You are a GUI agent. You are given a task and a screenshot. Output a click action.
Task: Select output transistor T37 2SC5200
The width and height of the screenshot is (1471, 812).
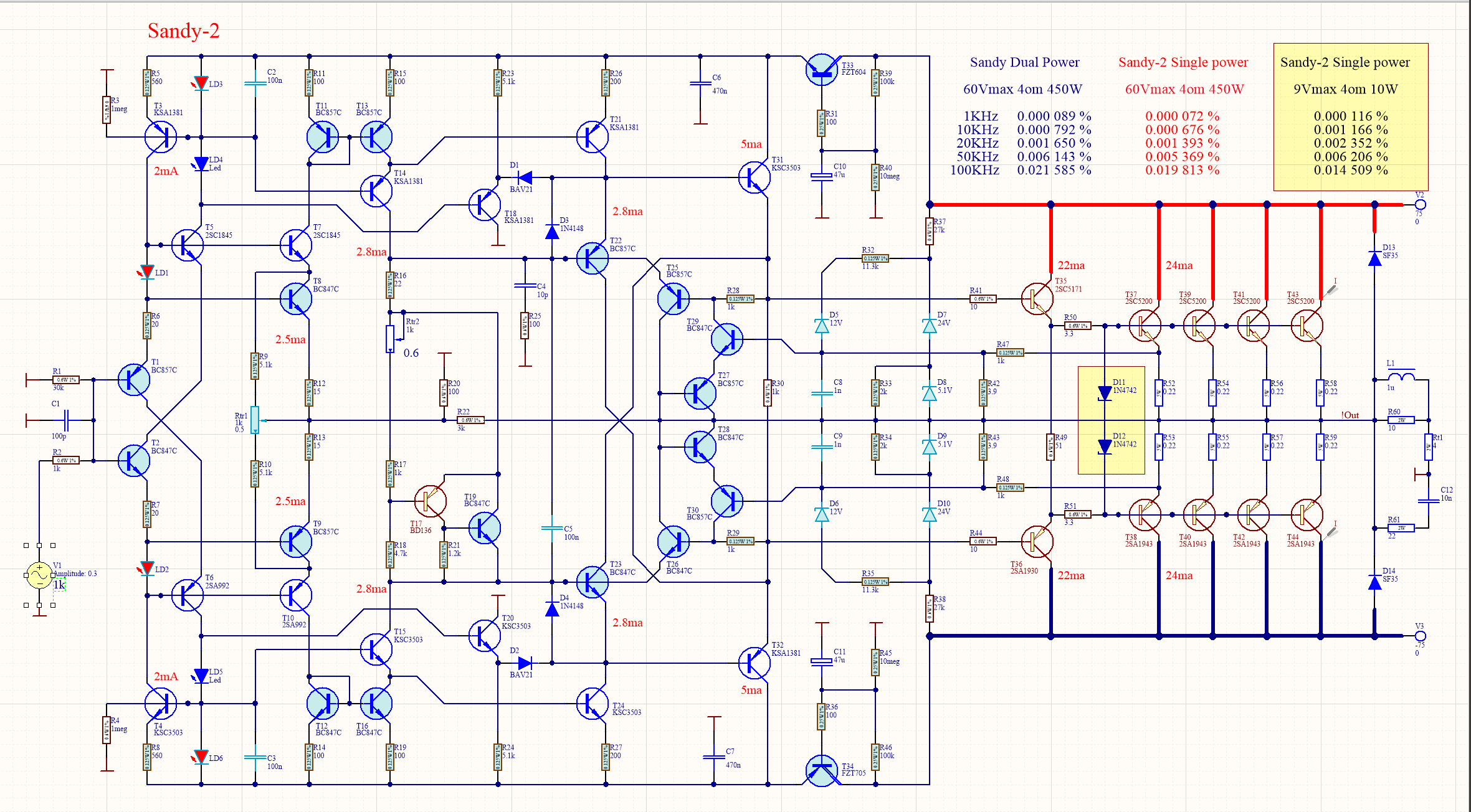click(x=1145, y=326)
